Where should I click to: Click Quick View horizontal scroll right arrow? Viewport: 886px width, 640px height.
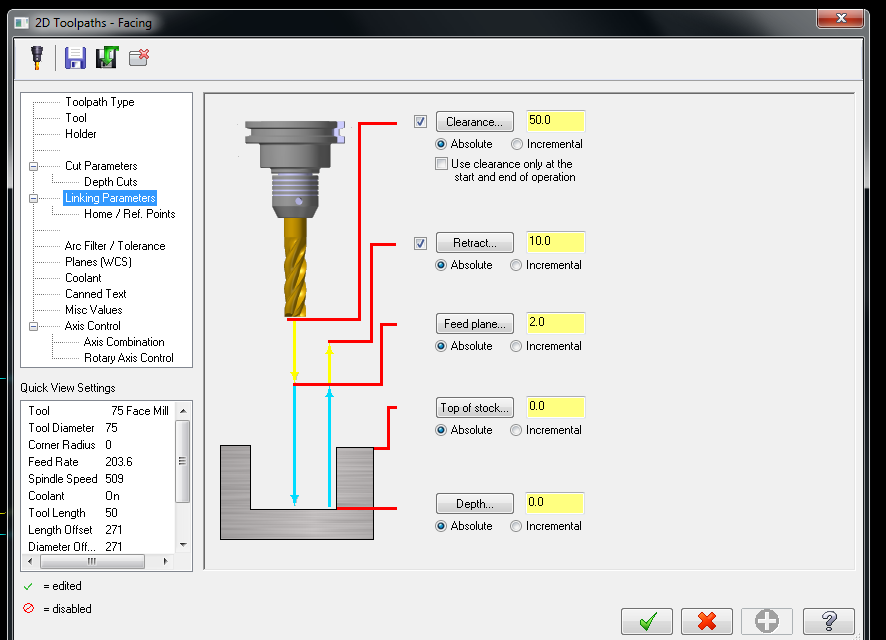point(166,561)
